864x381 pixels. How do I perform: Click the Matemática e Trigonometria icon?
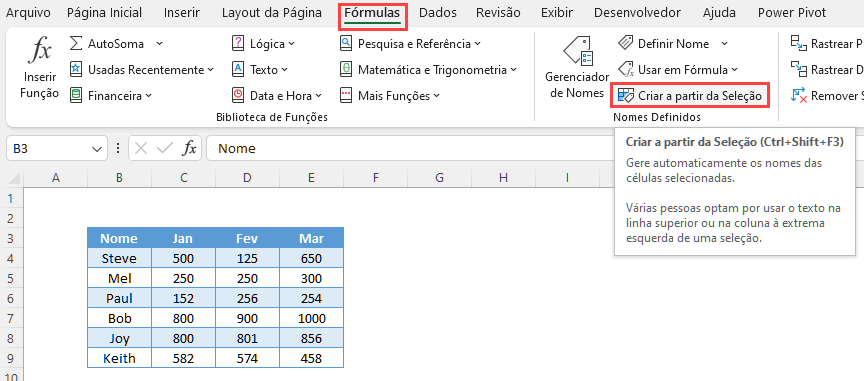pyautogui.click(x=346, y=69)
